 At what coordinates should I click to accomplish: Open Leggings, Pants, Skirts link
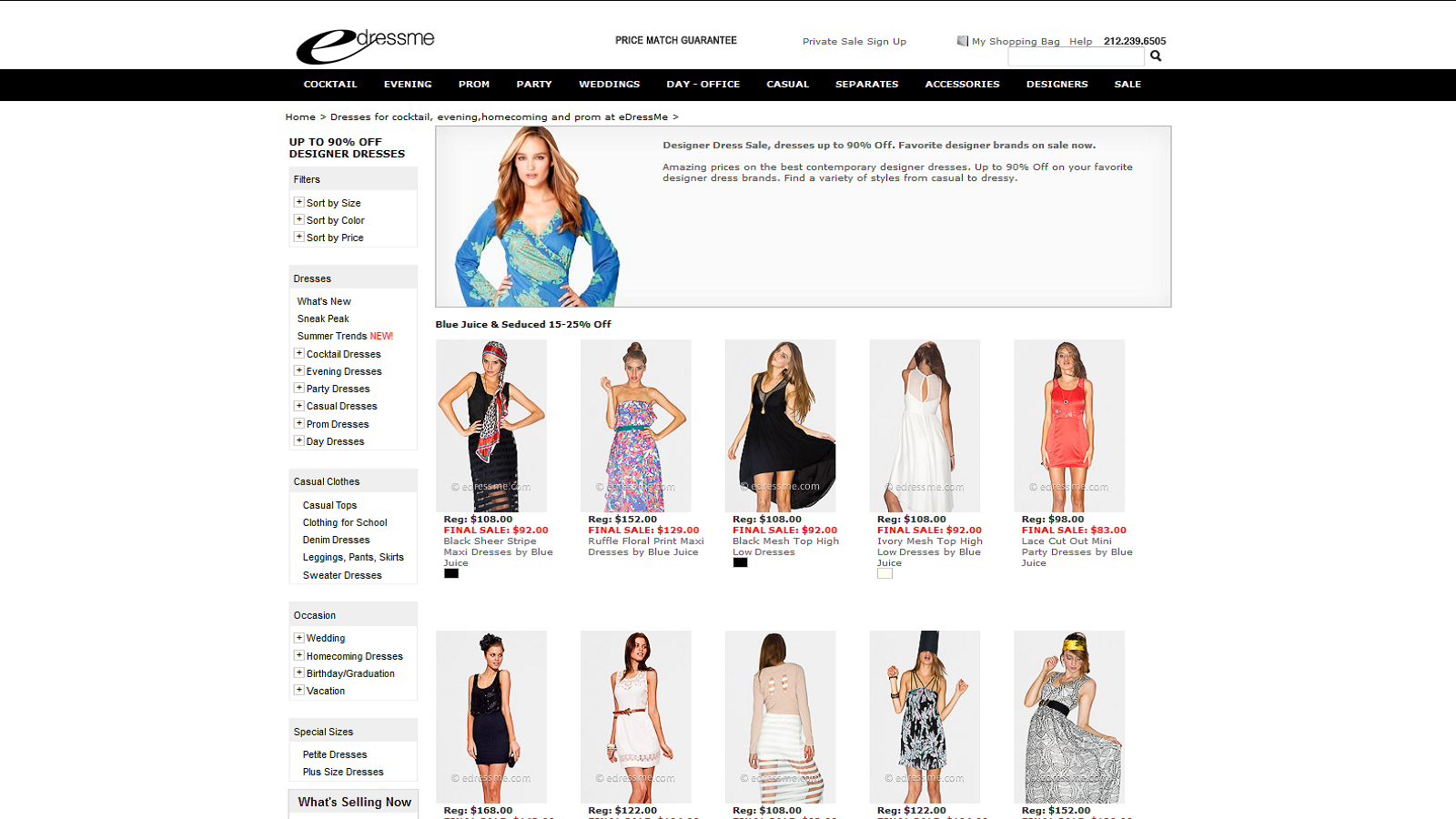(353, 557)
